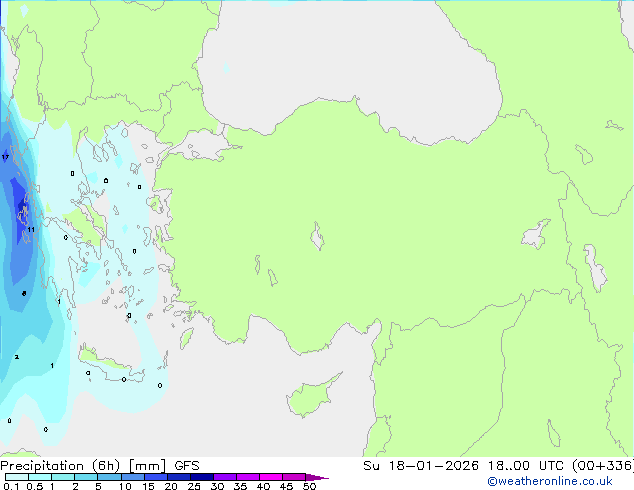Viewport: 634px width, 490px height.
Task: Click the central Turkey salt lake outline
Action: (317, 236)
